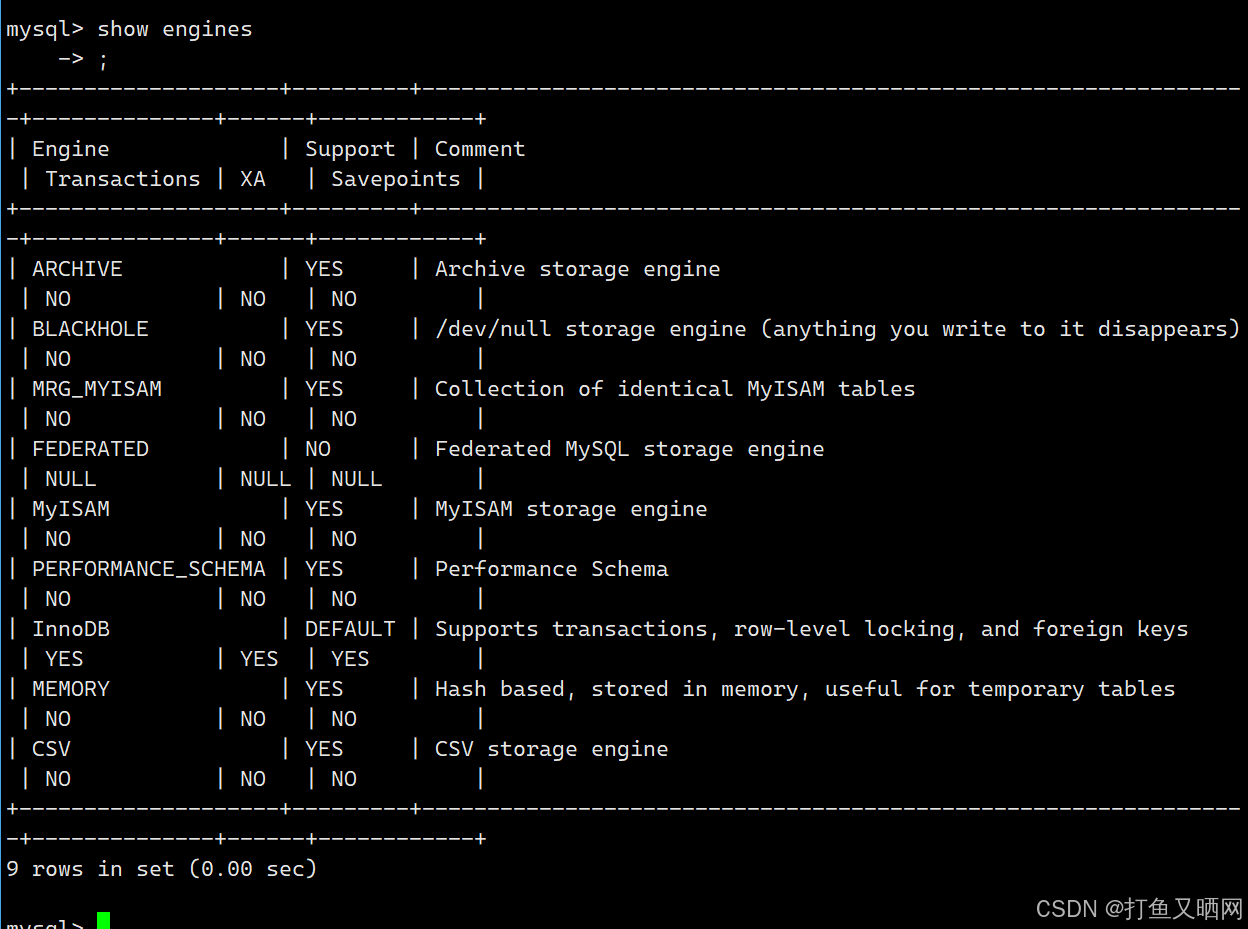
Task: Click the green cursor at the mysql prompt
Action: [x=103, y=921]
